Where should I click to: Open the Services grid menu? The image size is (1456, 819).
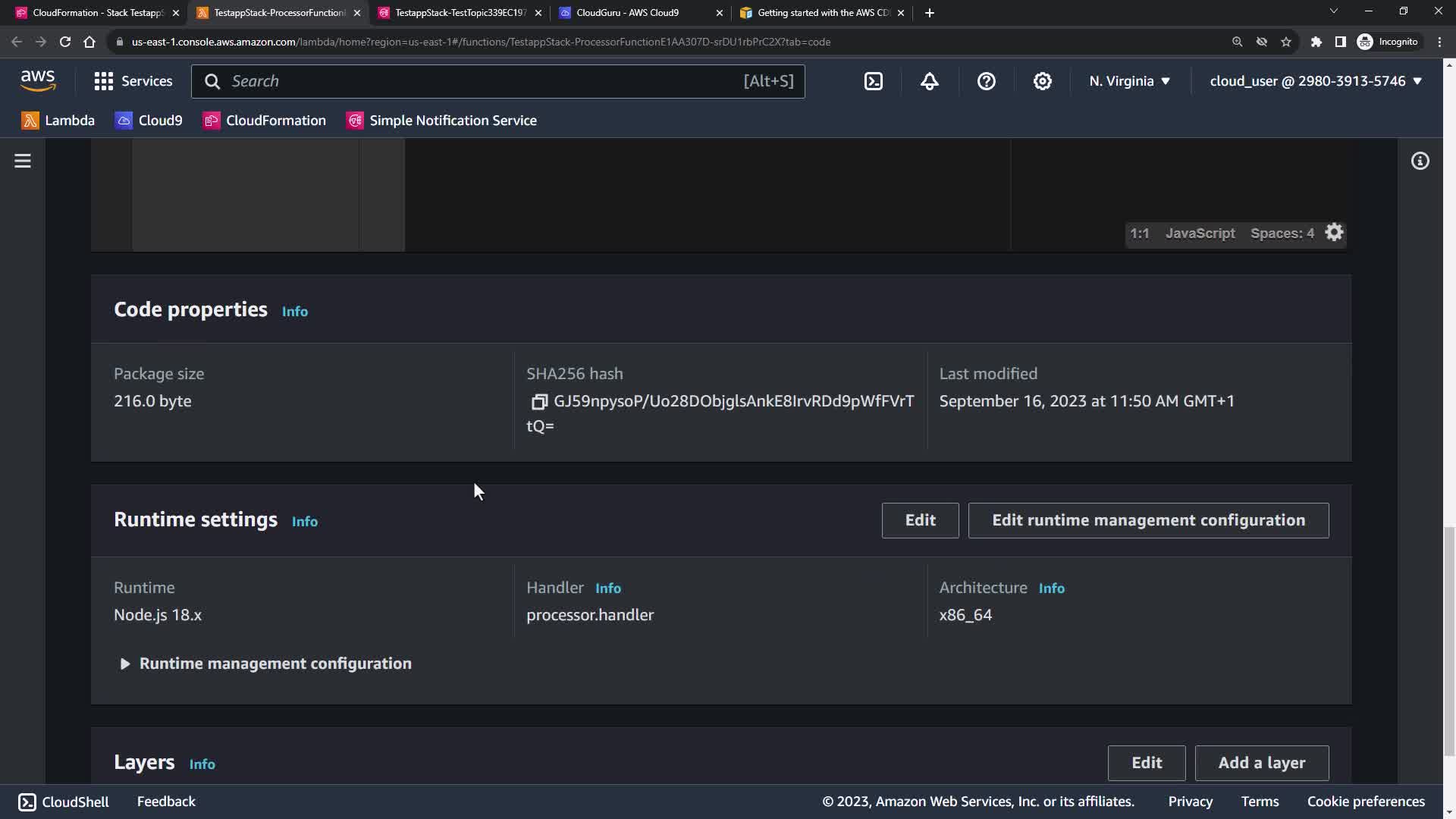[x=133, y=81]
